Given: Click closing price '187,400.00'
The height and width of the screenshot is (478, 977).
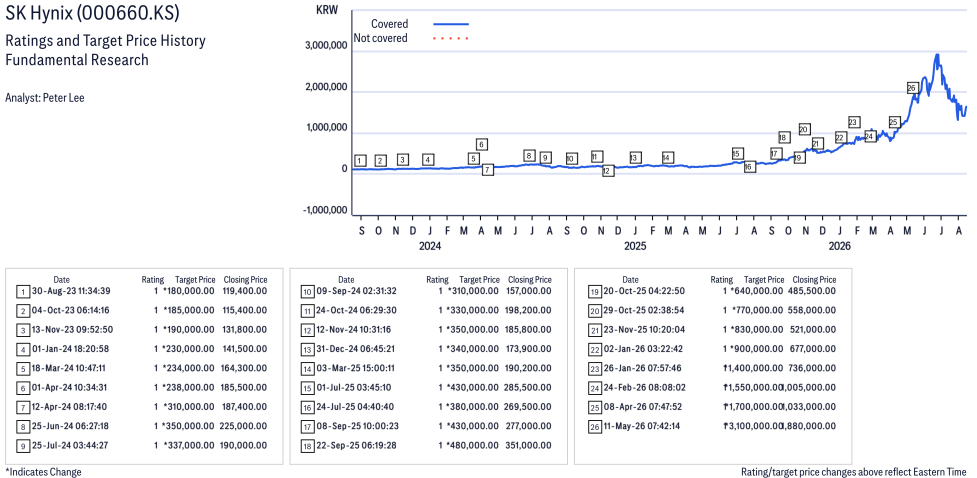Looking at the screenshot, I should (244, 407).
